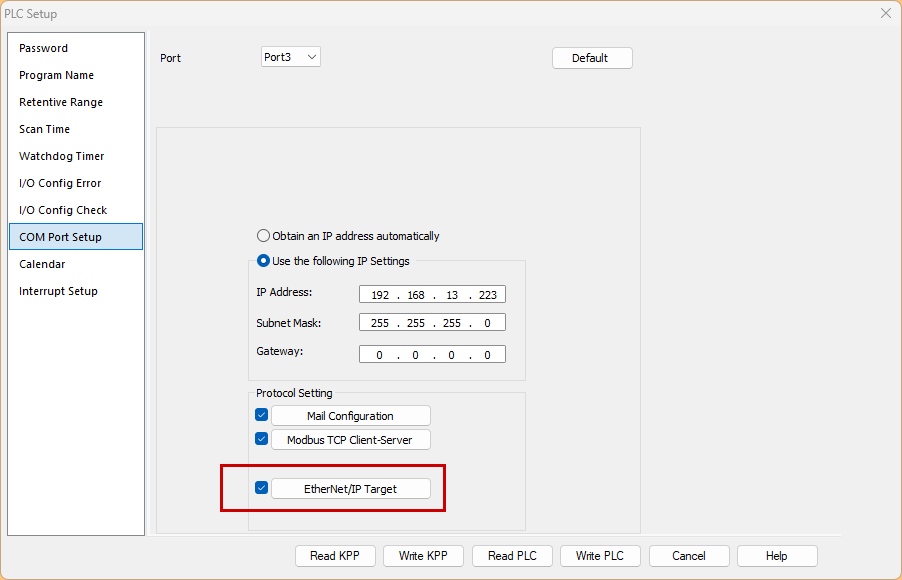Image resolution: width=902 pixels, height=580 pixels.
Task: Uncheck the Modbus TCP Client-Server checkbox
Action: click(261, 439)
